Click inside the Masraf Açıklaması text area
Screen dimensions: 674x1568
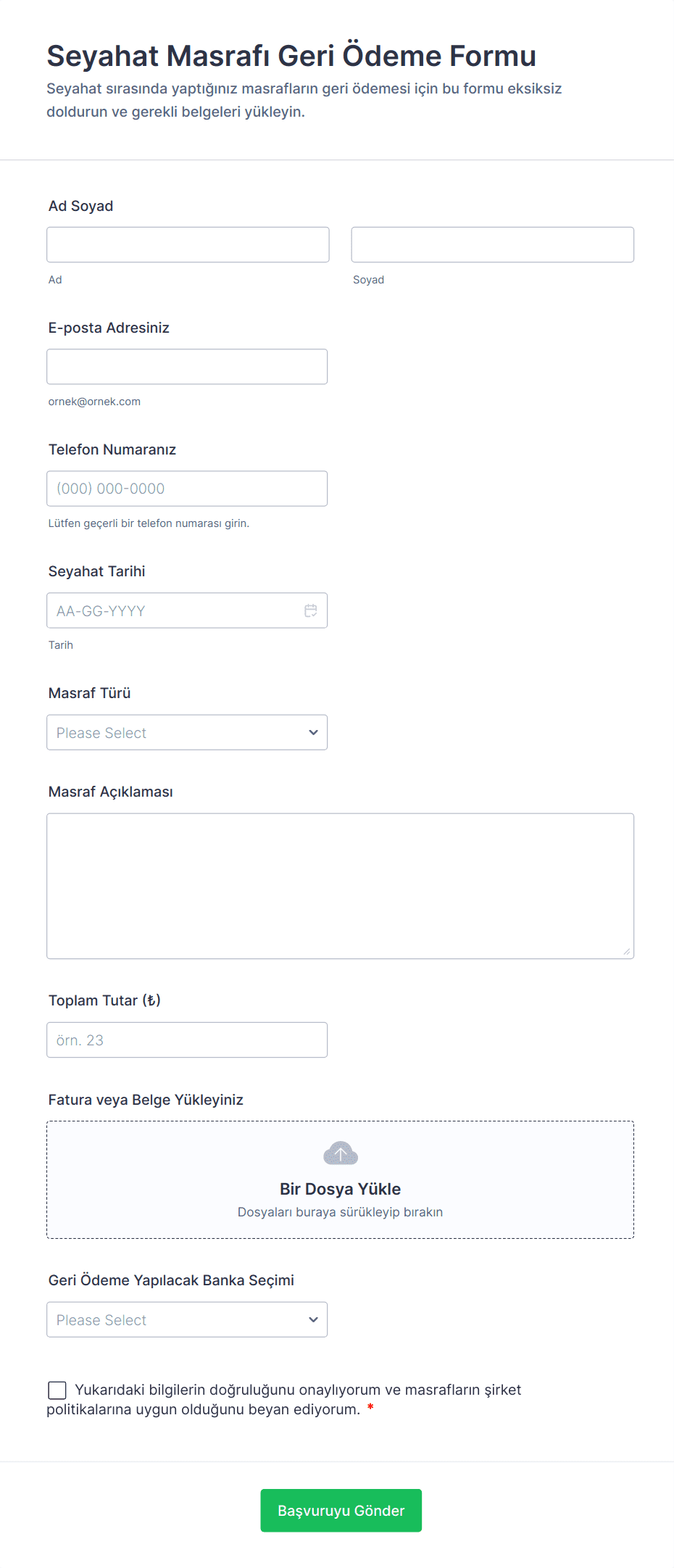click(340, 886)
